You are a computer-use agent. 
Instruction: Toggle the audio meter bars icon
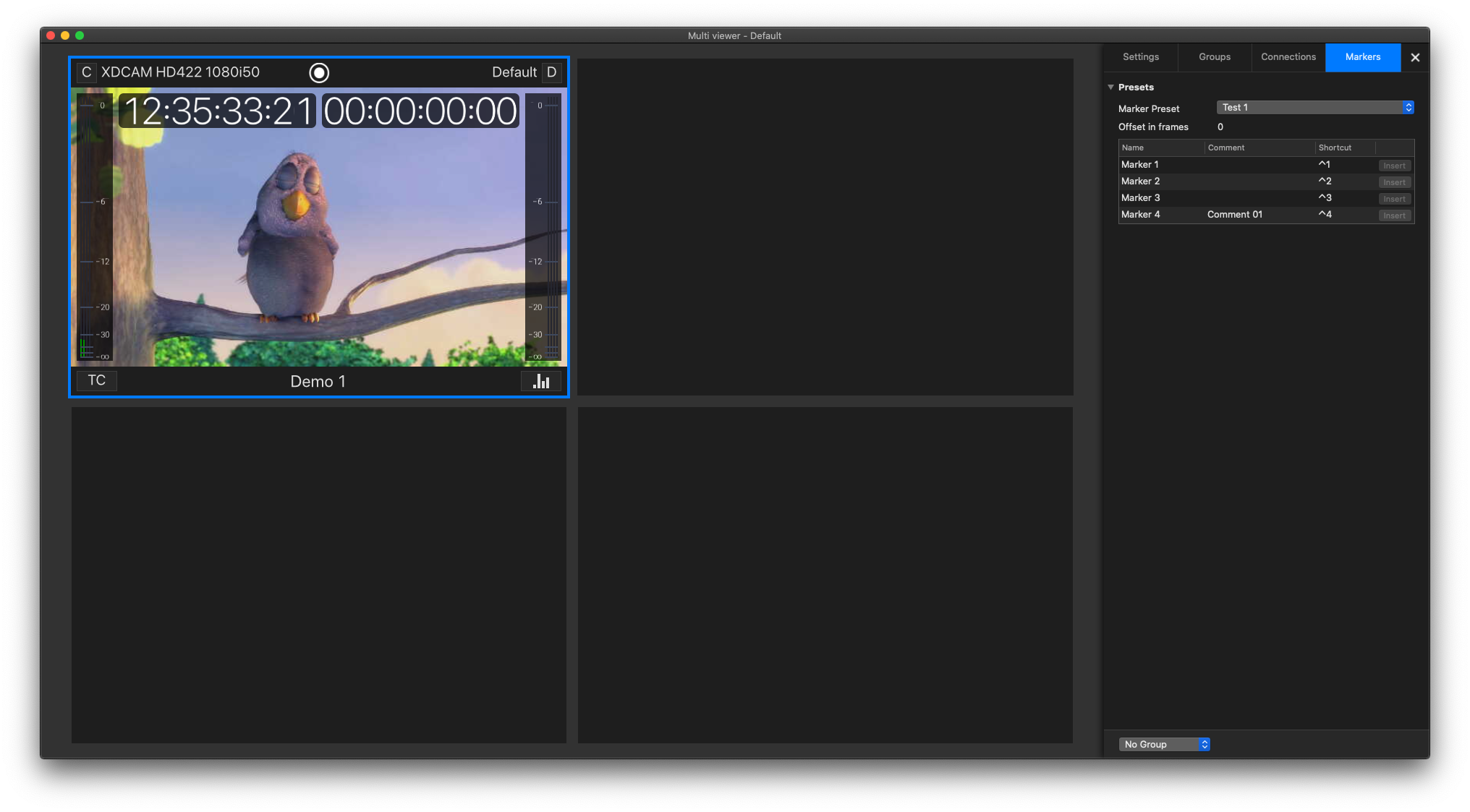541,381
